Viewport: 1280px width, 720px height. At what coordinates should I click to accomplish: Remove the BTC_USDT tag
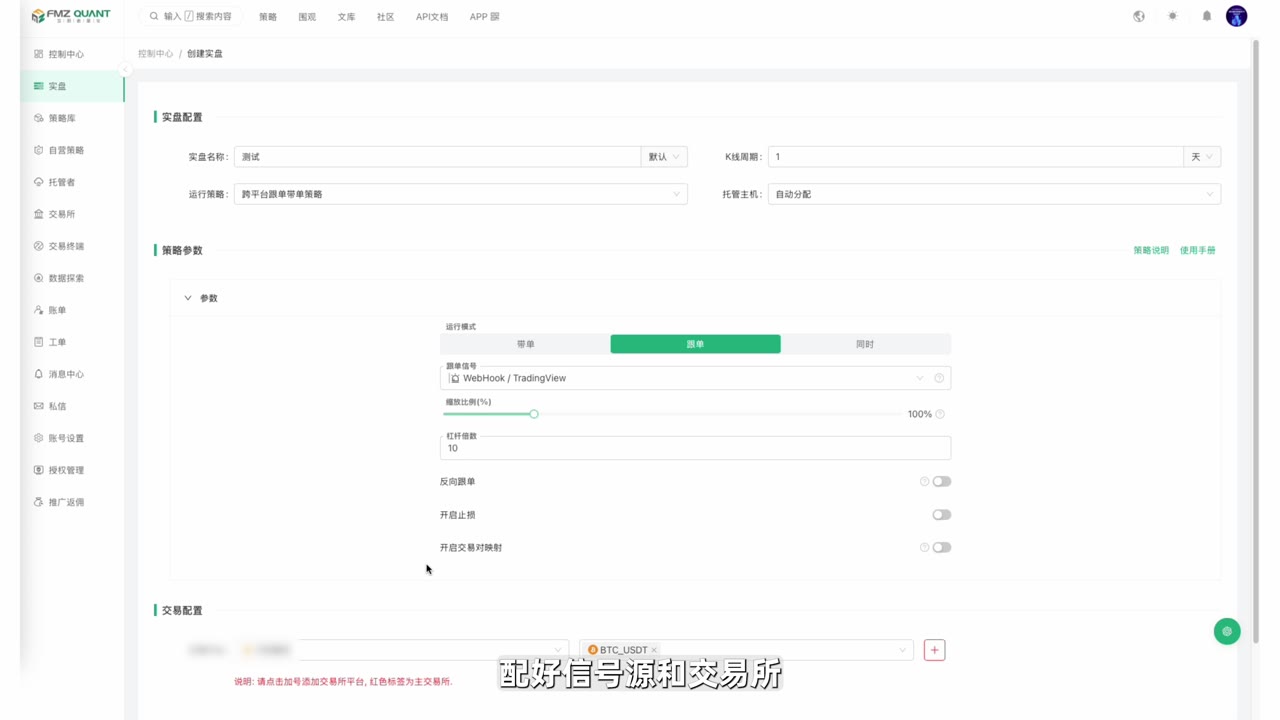654,650
